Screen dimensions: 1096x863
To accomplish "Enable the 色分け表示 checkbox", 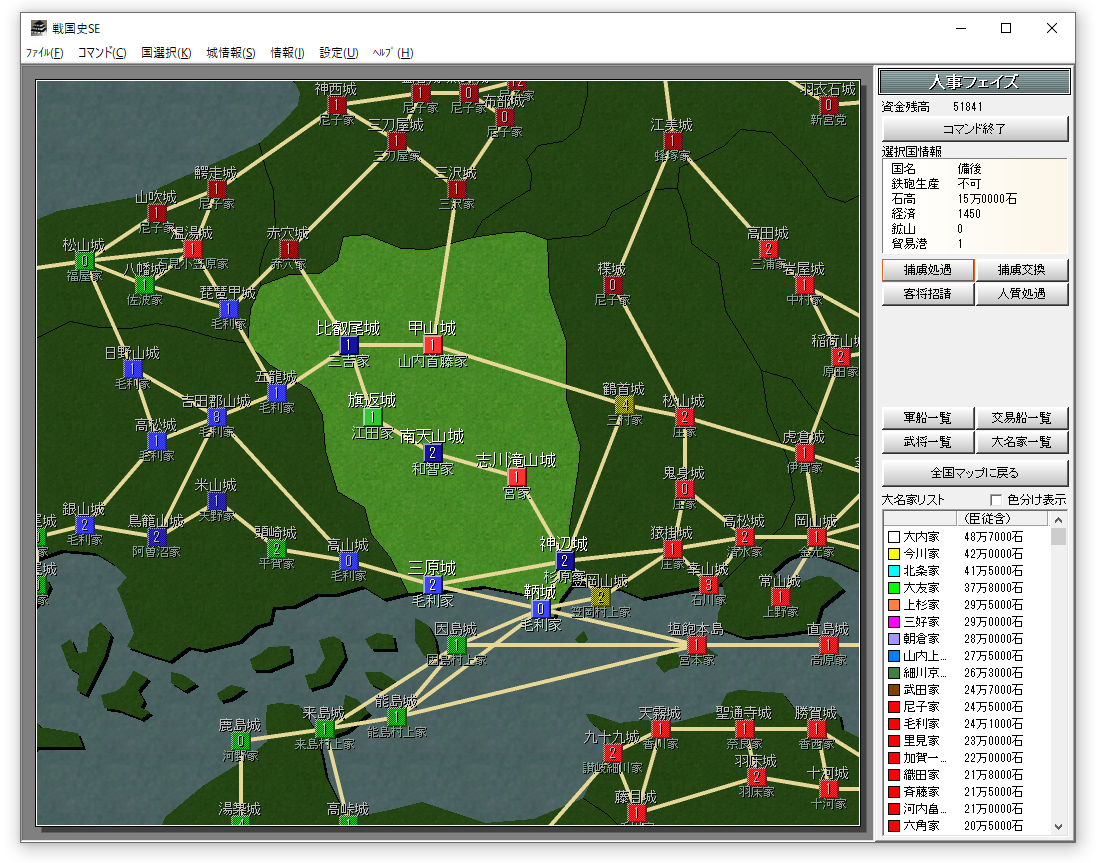I will [995, 500].
